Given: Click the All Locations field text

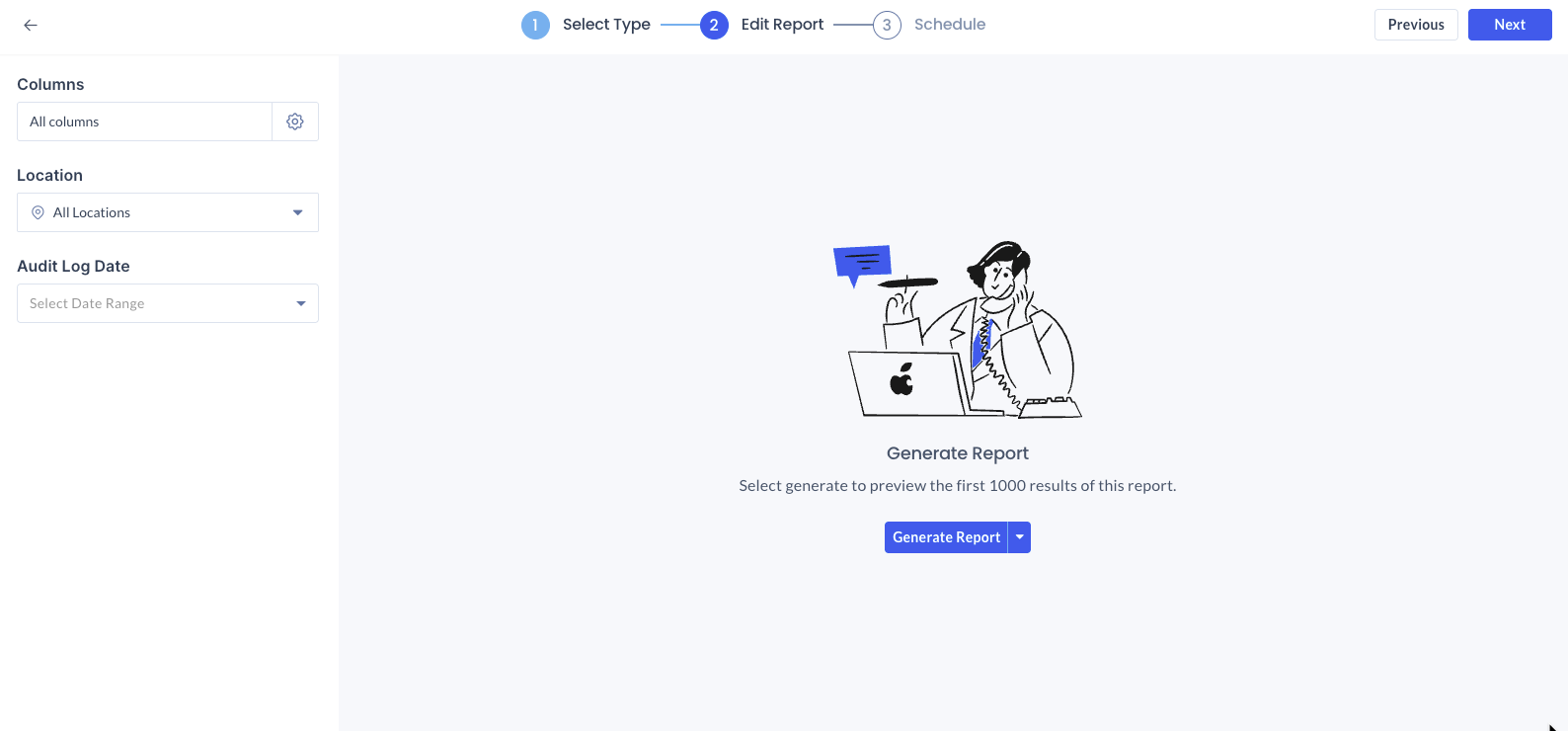Looking at the screenshot, I should click(x=92, y=212).
